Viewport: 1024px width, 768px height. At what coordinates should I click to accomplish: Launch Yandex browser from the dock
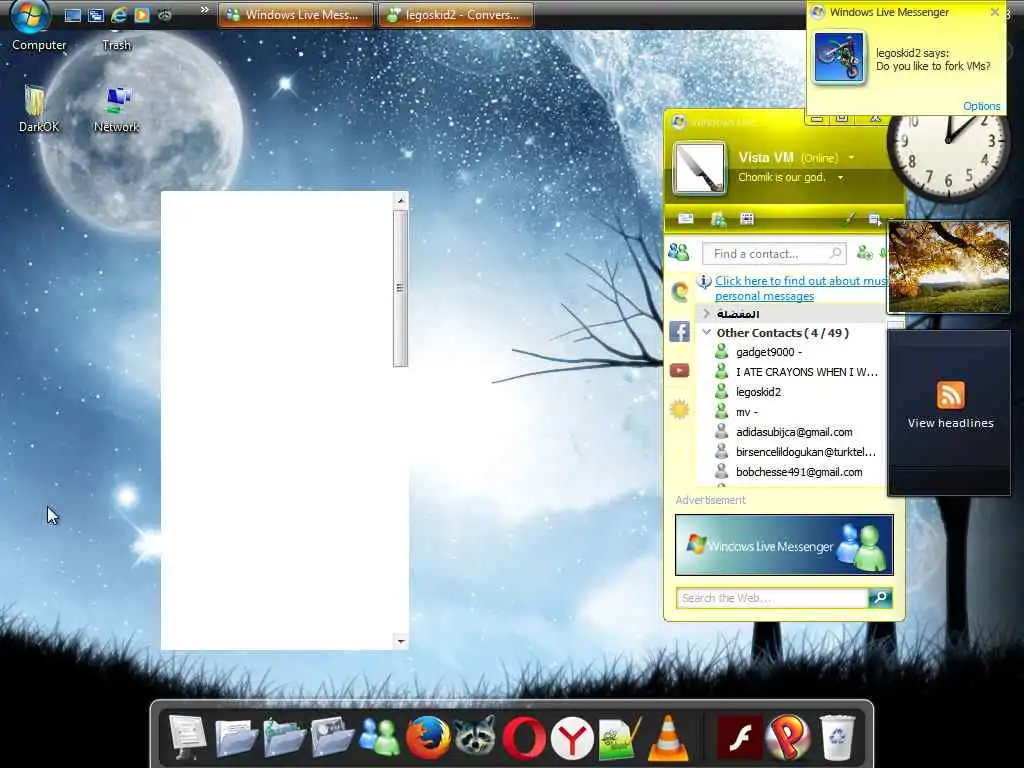[x=572, y=739]
